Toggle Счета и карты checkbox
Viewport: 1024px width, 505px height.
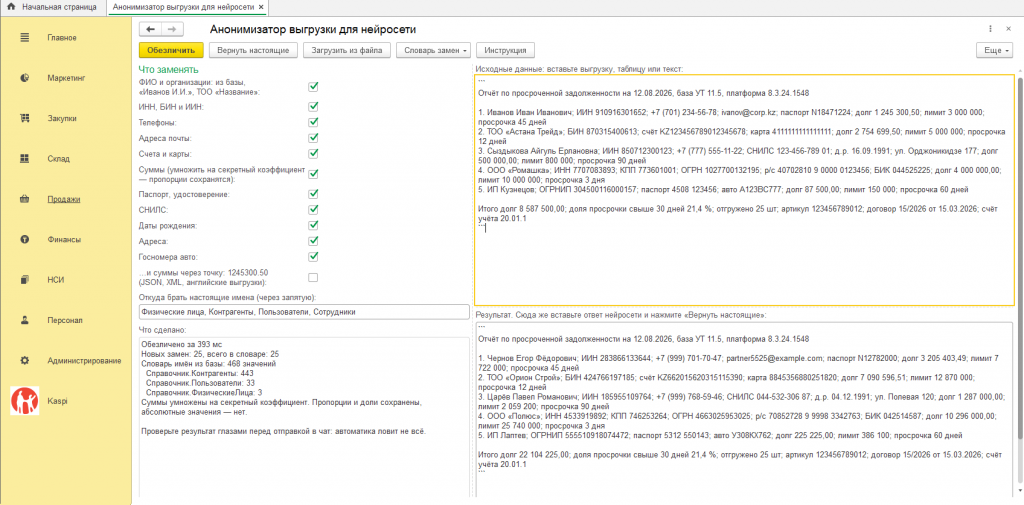click(x=313, y=154)
